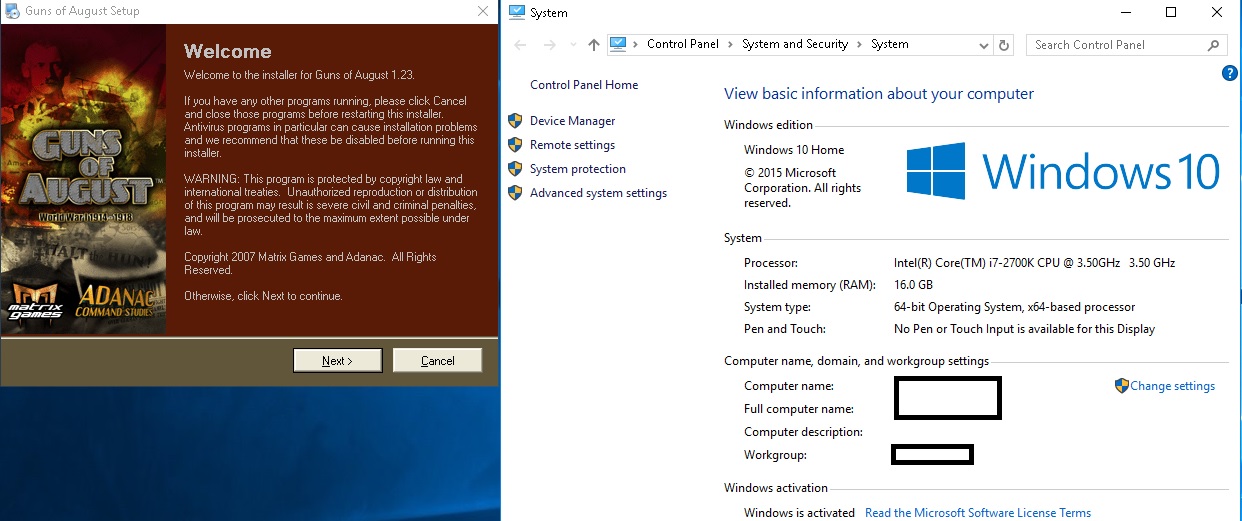
Task: Click the 64-bit Operating System text
Action: point(1014,307)
